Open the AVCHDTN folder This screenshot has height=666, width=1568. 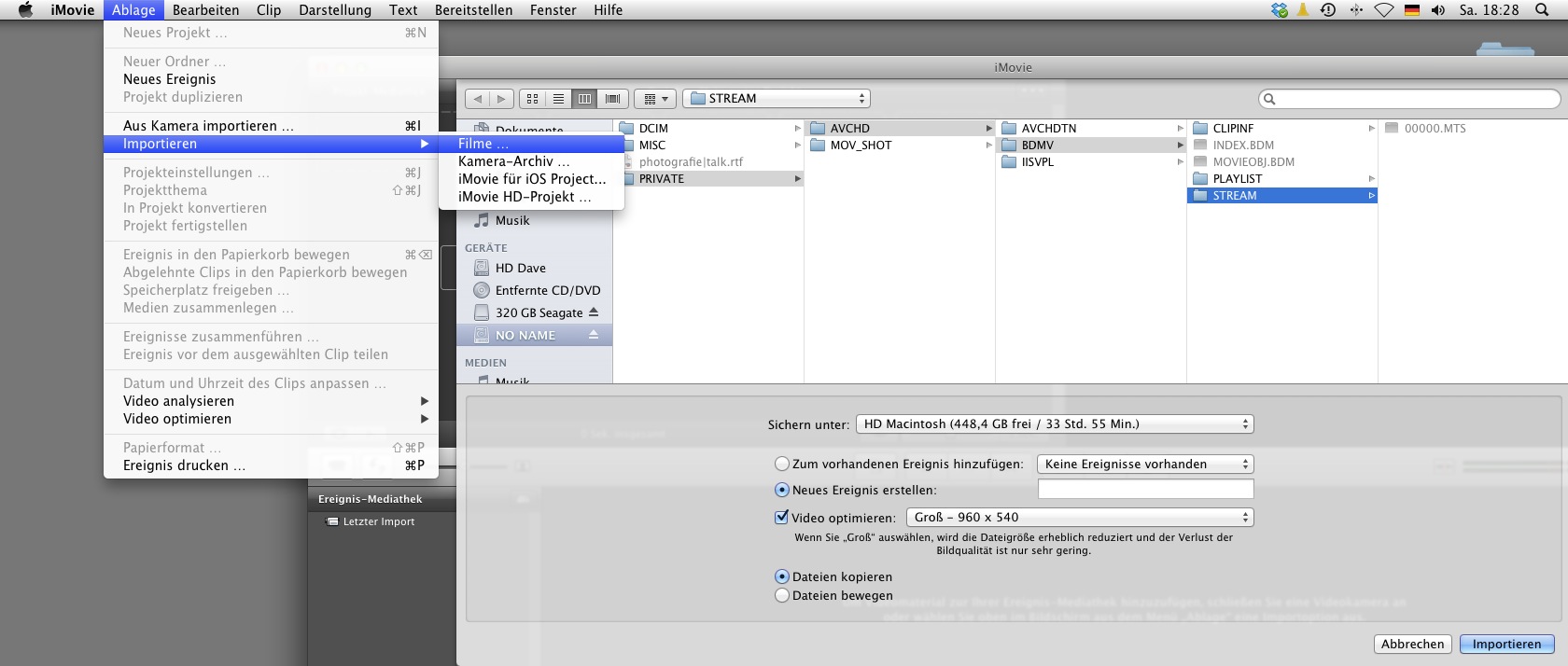point(1091,129)
